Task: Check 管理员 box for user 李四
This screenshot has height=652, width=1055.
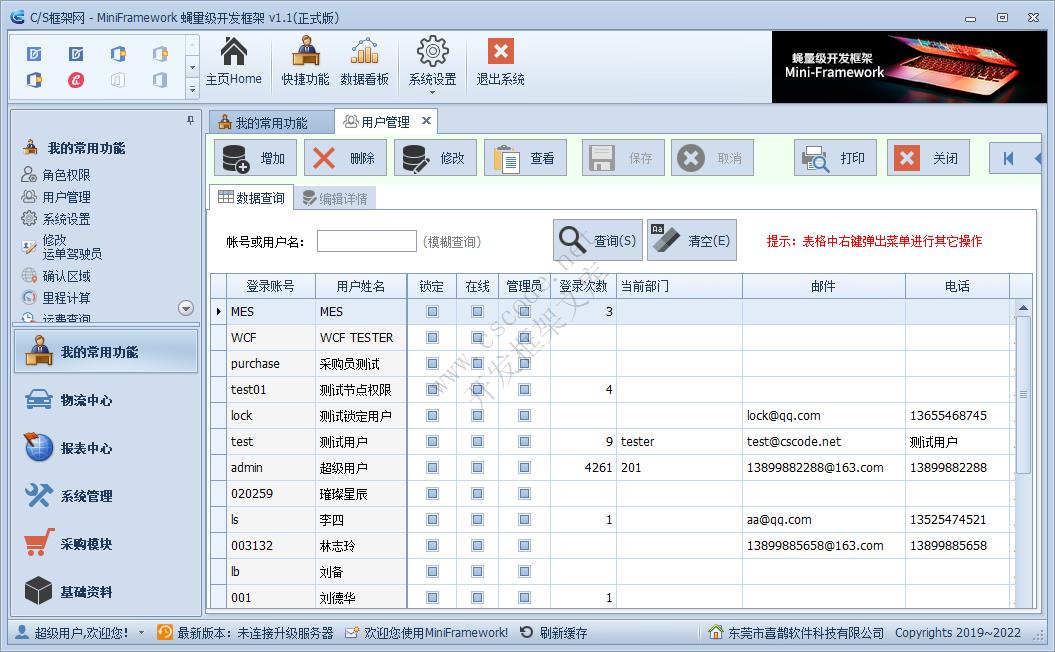Action: pos(524,519)
